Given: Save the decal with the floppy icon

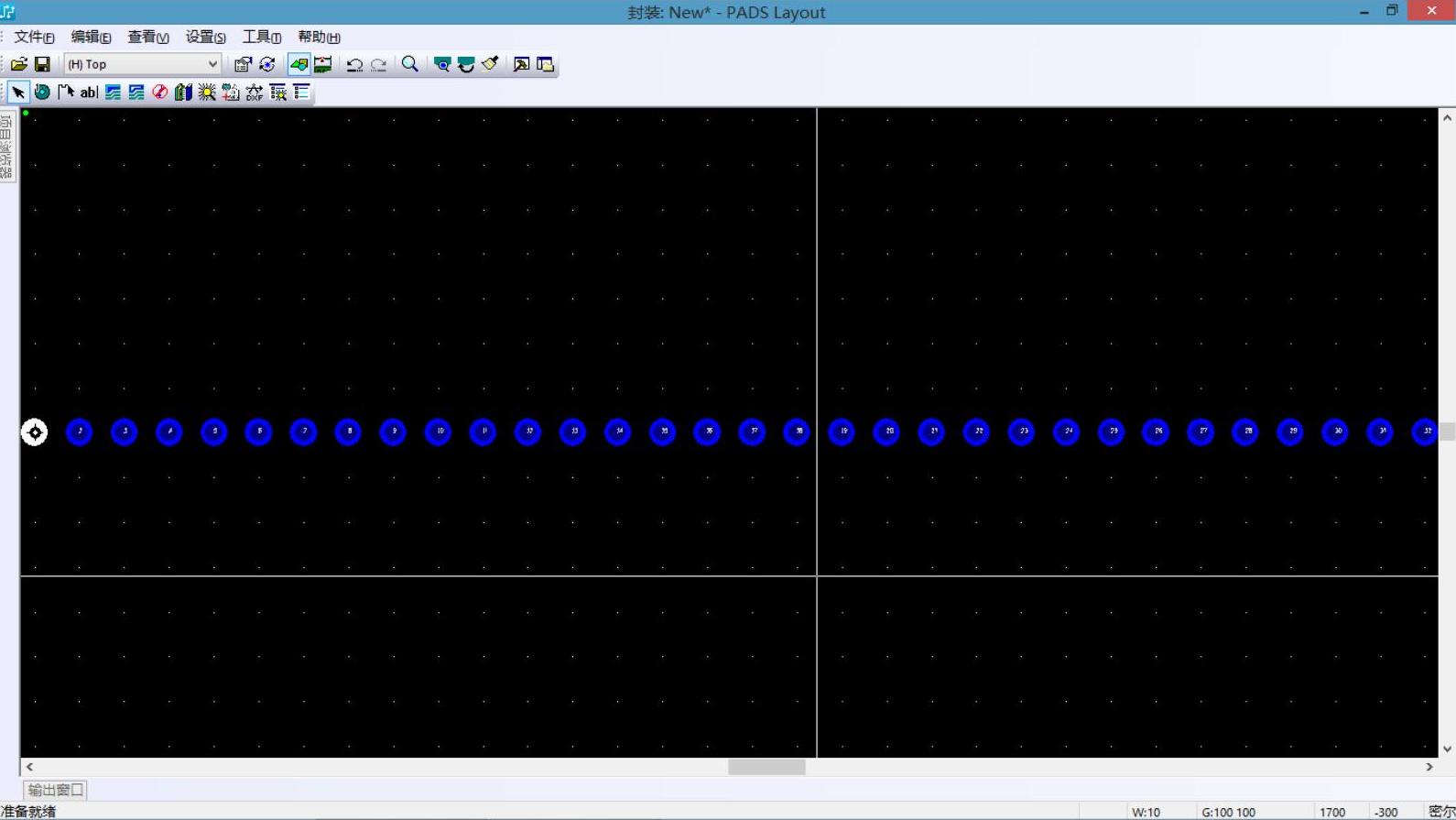Looking at the screenshot, I should pyautogui.click(x=42, y=64).
